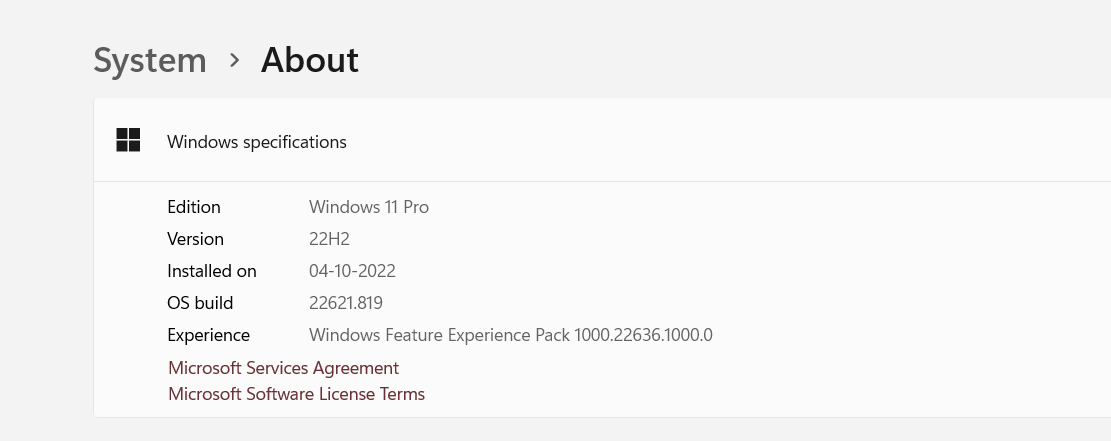1111x441 pixels.
Task: Click the OS build label
Action: click(x=200, y=303)
